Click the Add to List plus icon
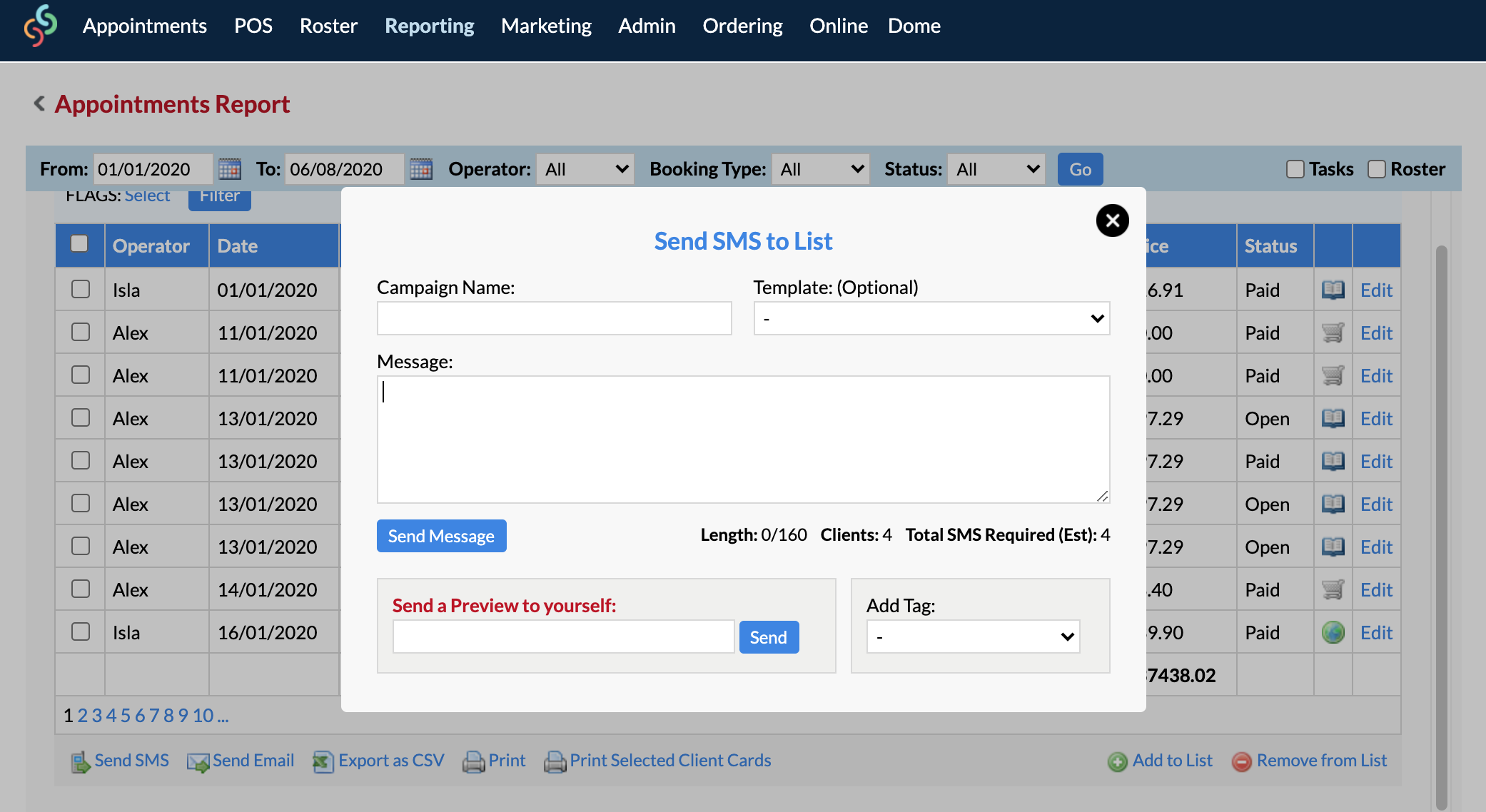Viewport: 1486px width, 812px height. click(1117, 761)
